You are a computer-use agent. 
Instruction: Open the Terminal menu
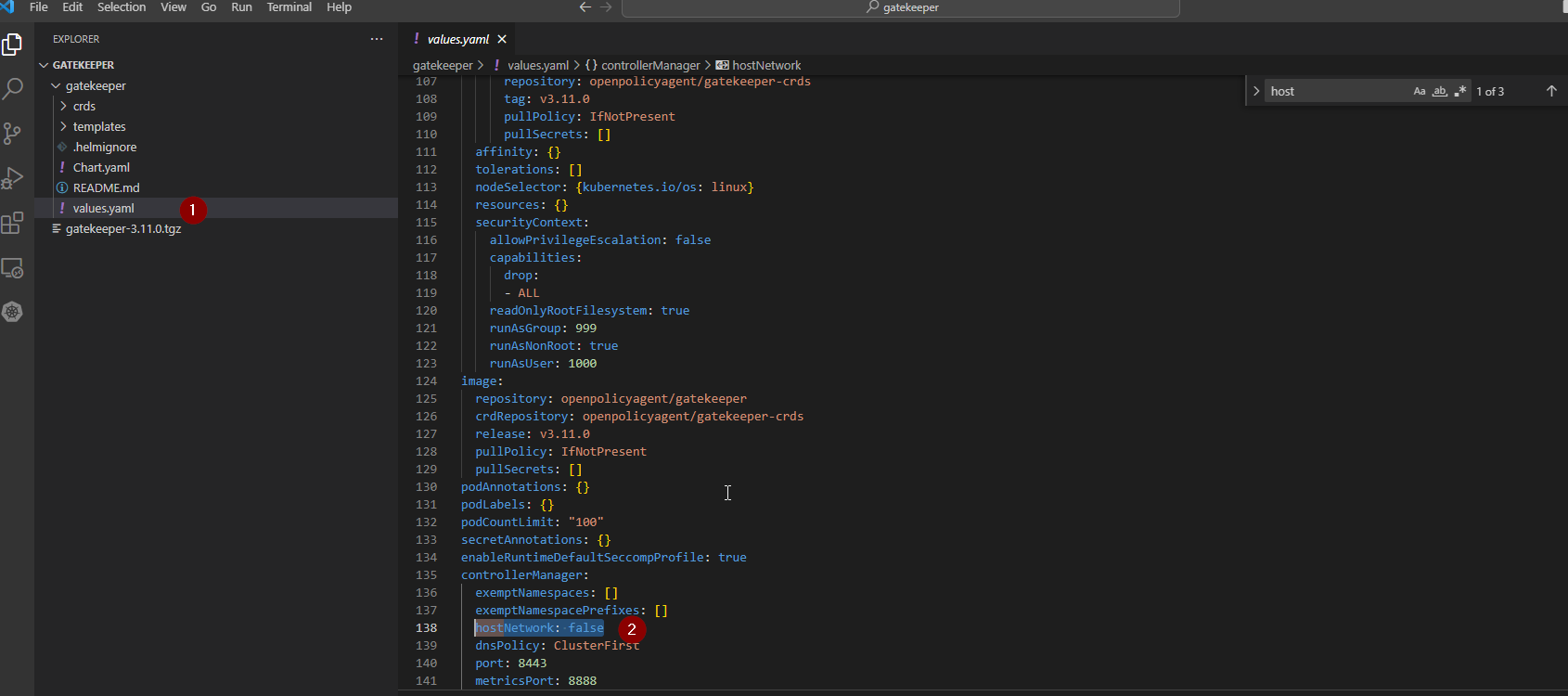(x=289, y=7)
